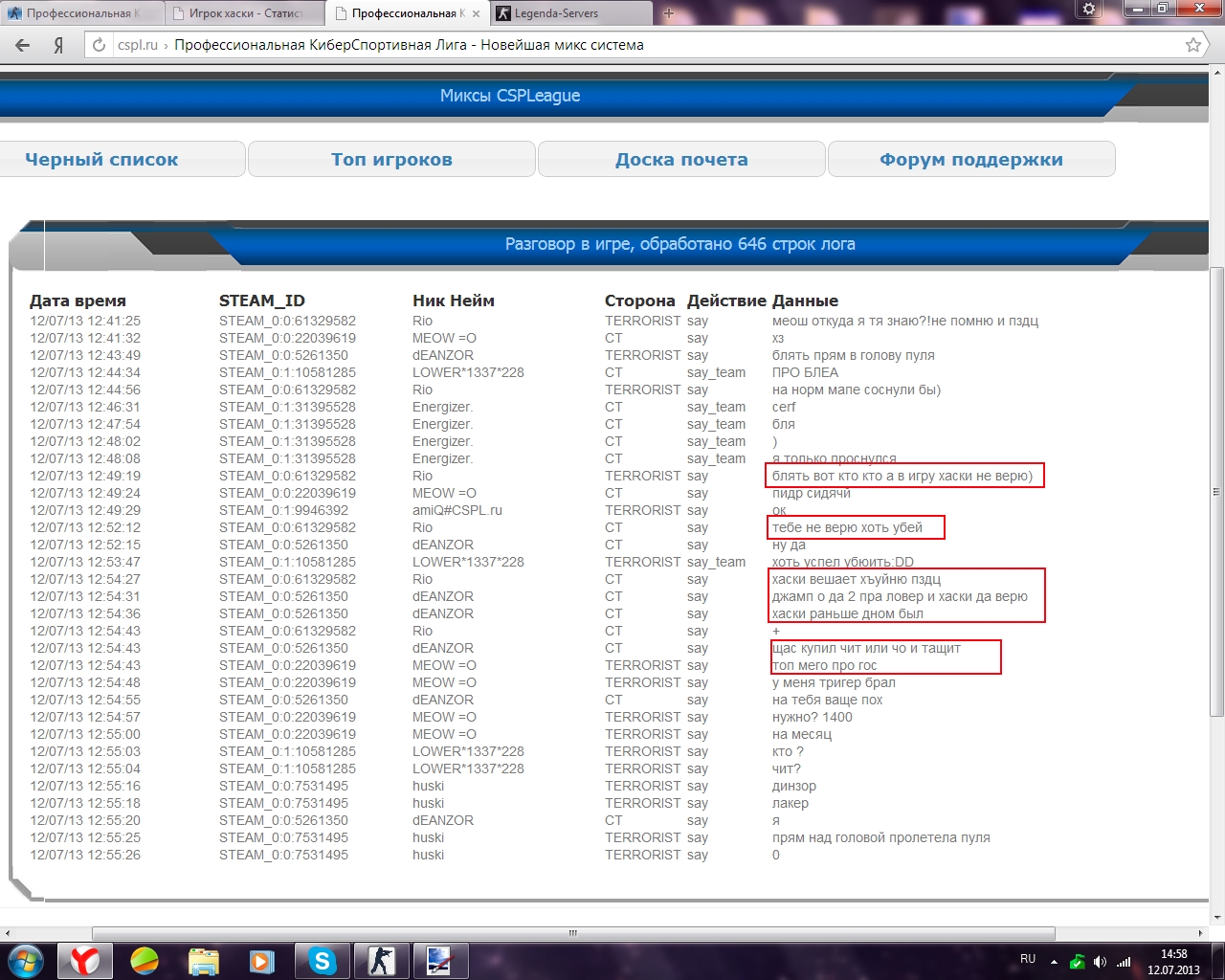
Task: Select LOWER*1337*228 in the 12:44:34 row
Action: tap(468, 372)
